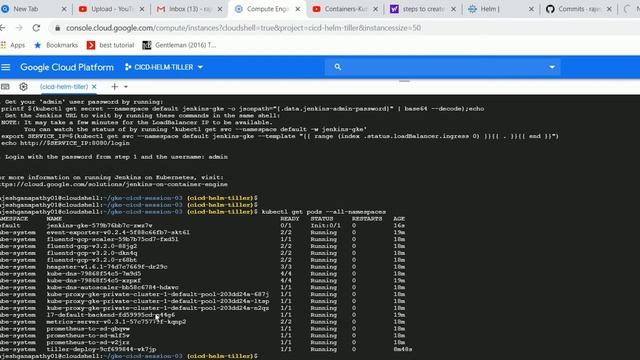The image size is (640, 360).
Task: Click the 'echo http://$SERVICE_IP:8080/login' line
Action: [x=65, y=143]
